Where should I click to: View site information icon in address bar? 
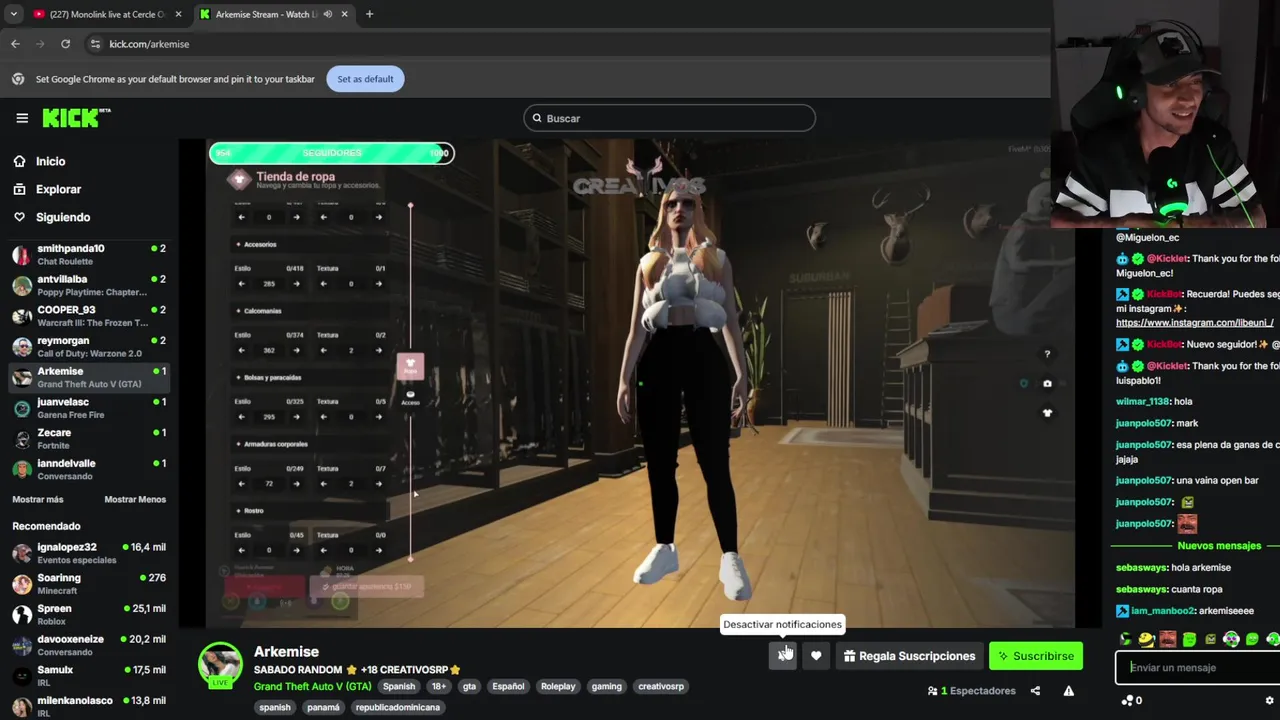95,44
